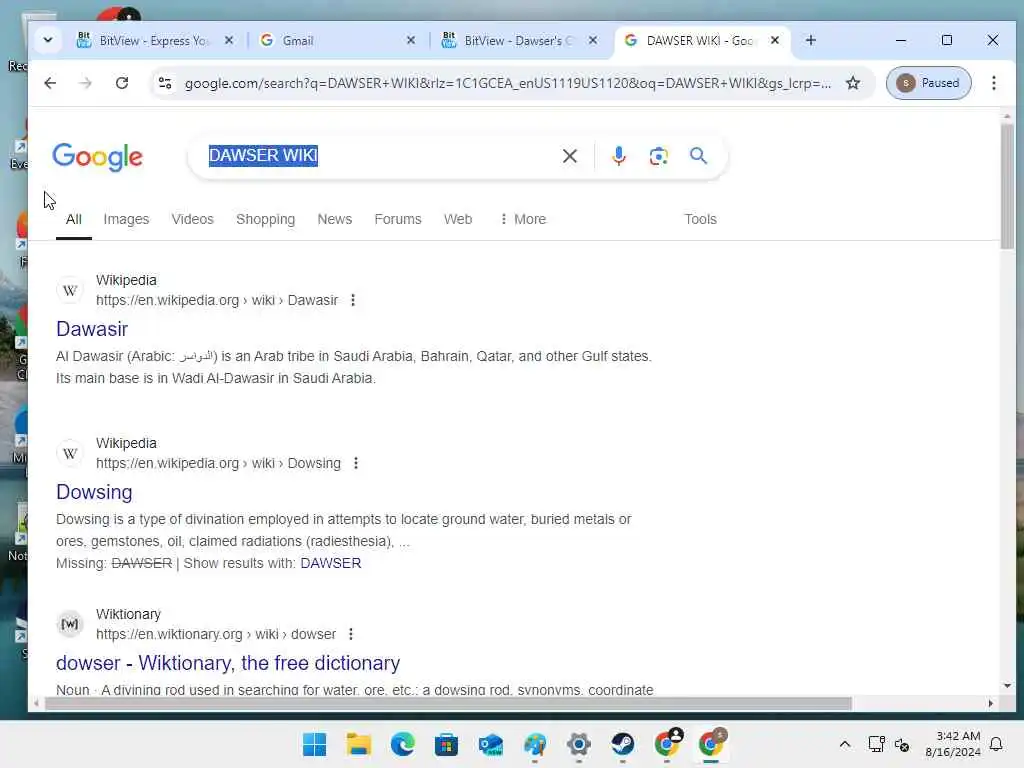This screenshot has width=1024, height=768.
Task: Click the address bar URL
Action: [x=507, y=83]
